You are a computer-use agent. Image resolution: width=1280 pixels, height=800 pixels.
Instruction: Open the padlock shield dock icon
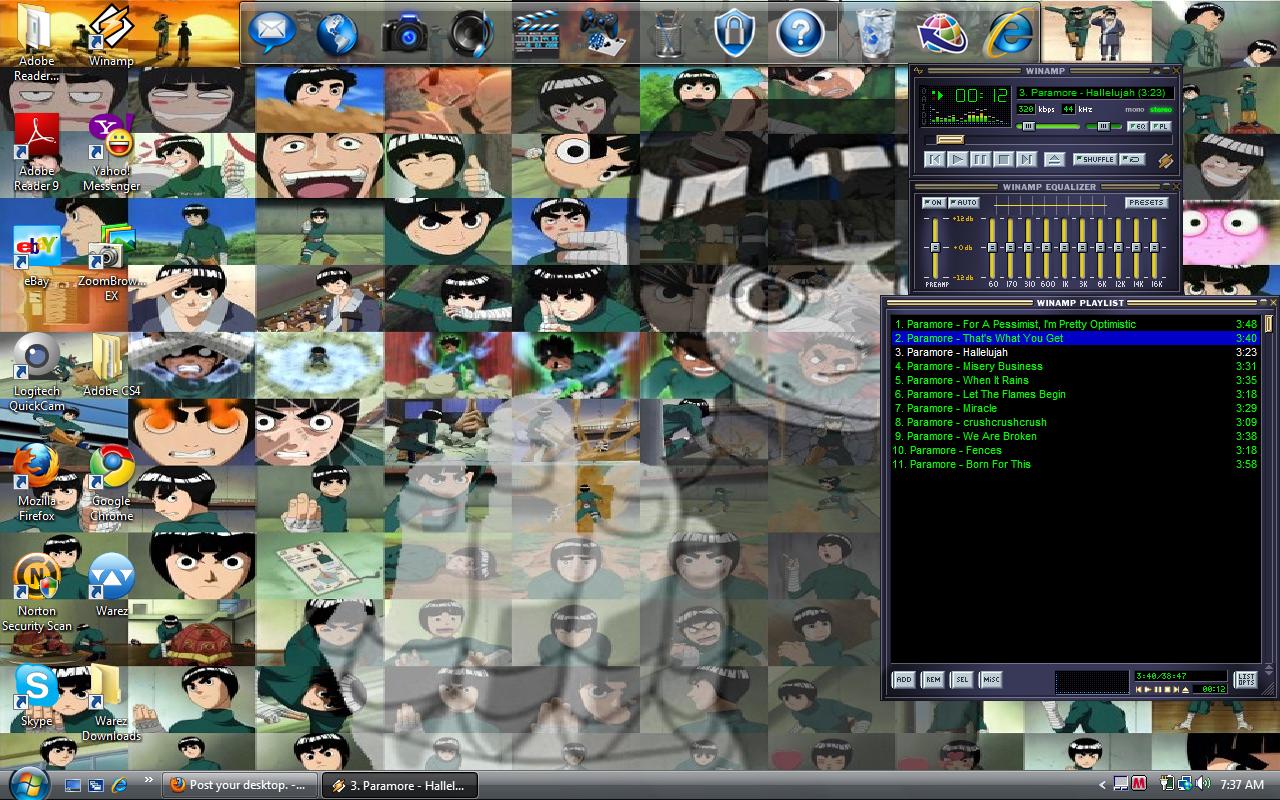tap(733, 33)
